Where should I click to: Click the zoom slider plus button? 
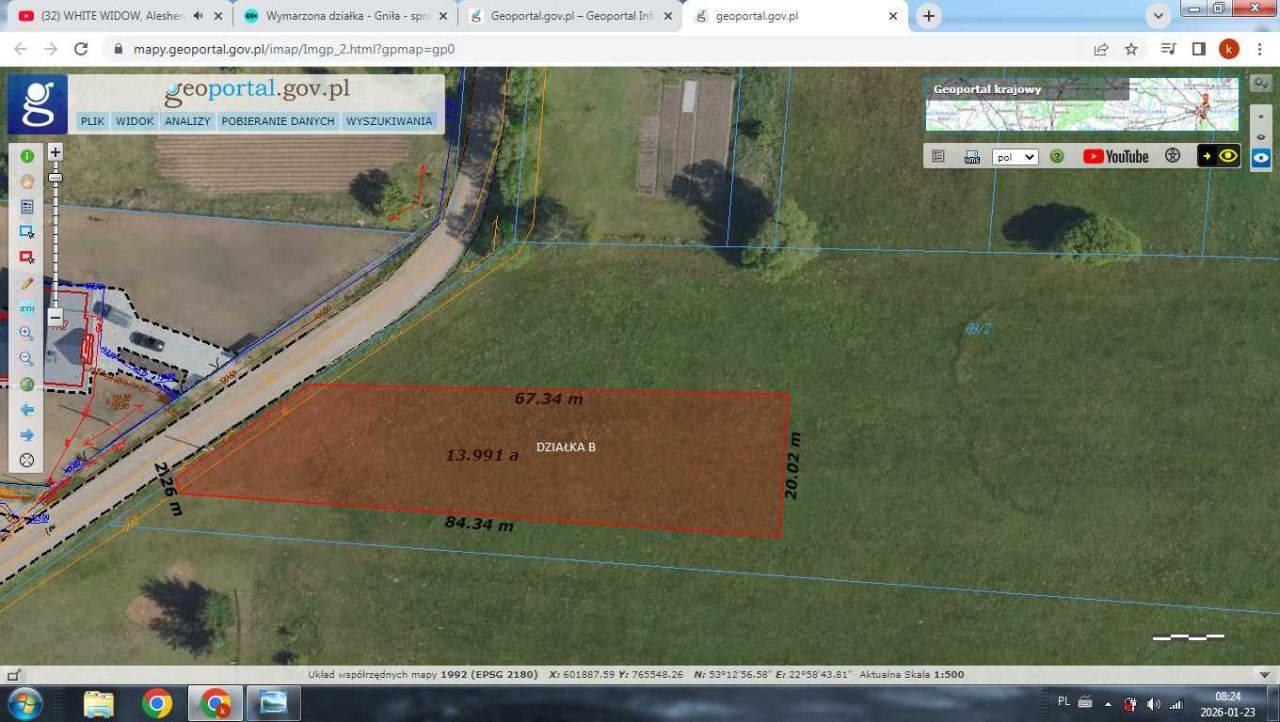[x=55, y=152]
